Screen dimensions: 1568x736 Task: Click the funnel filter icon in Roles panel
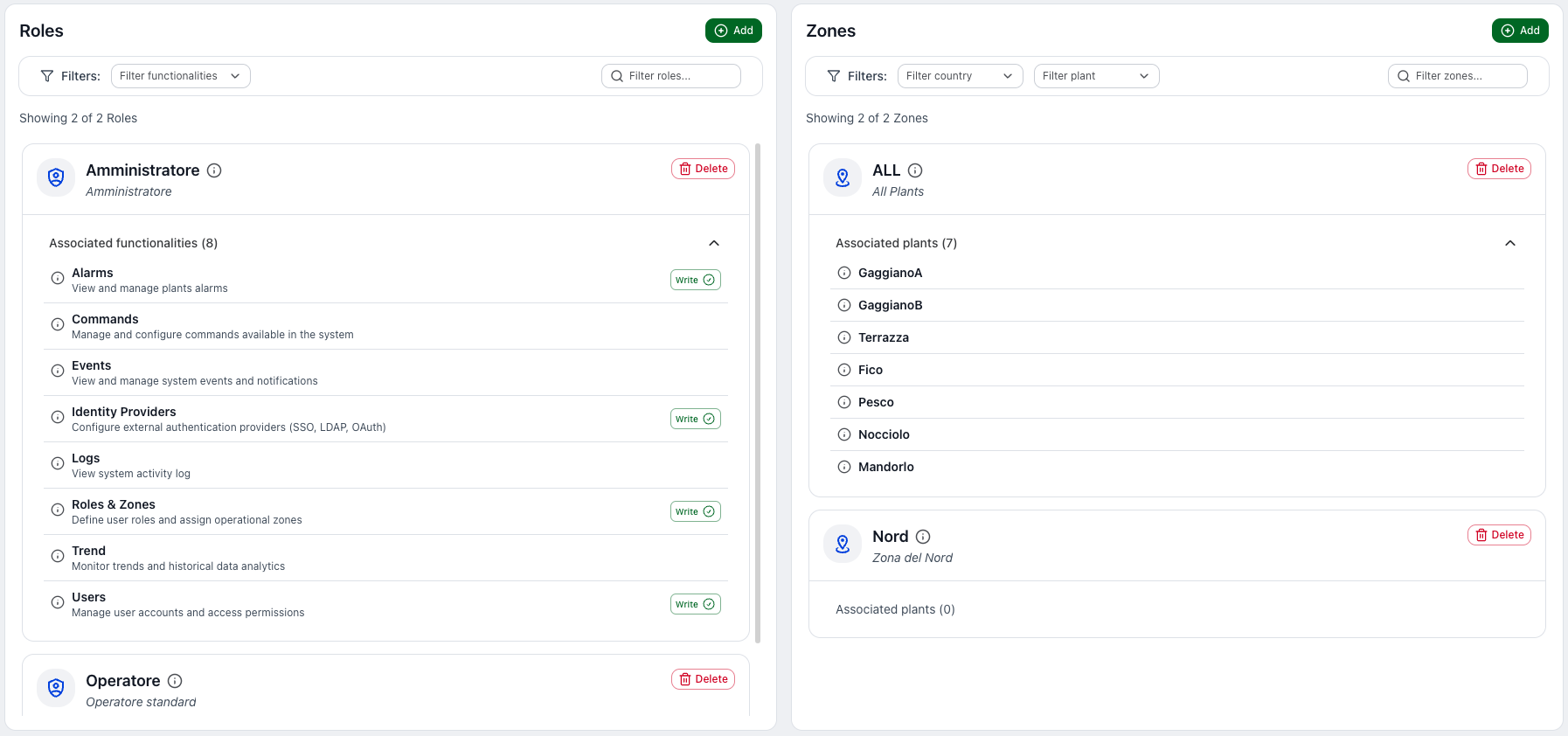tap(47, 76)
